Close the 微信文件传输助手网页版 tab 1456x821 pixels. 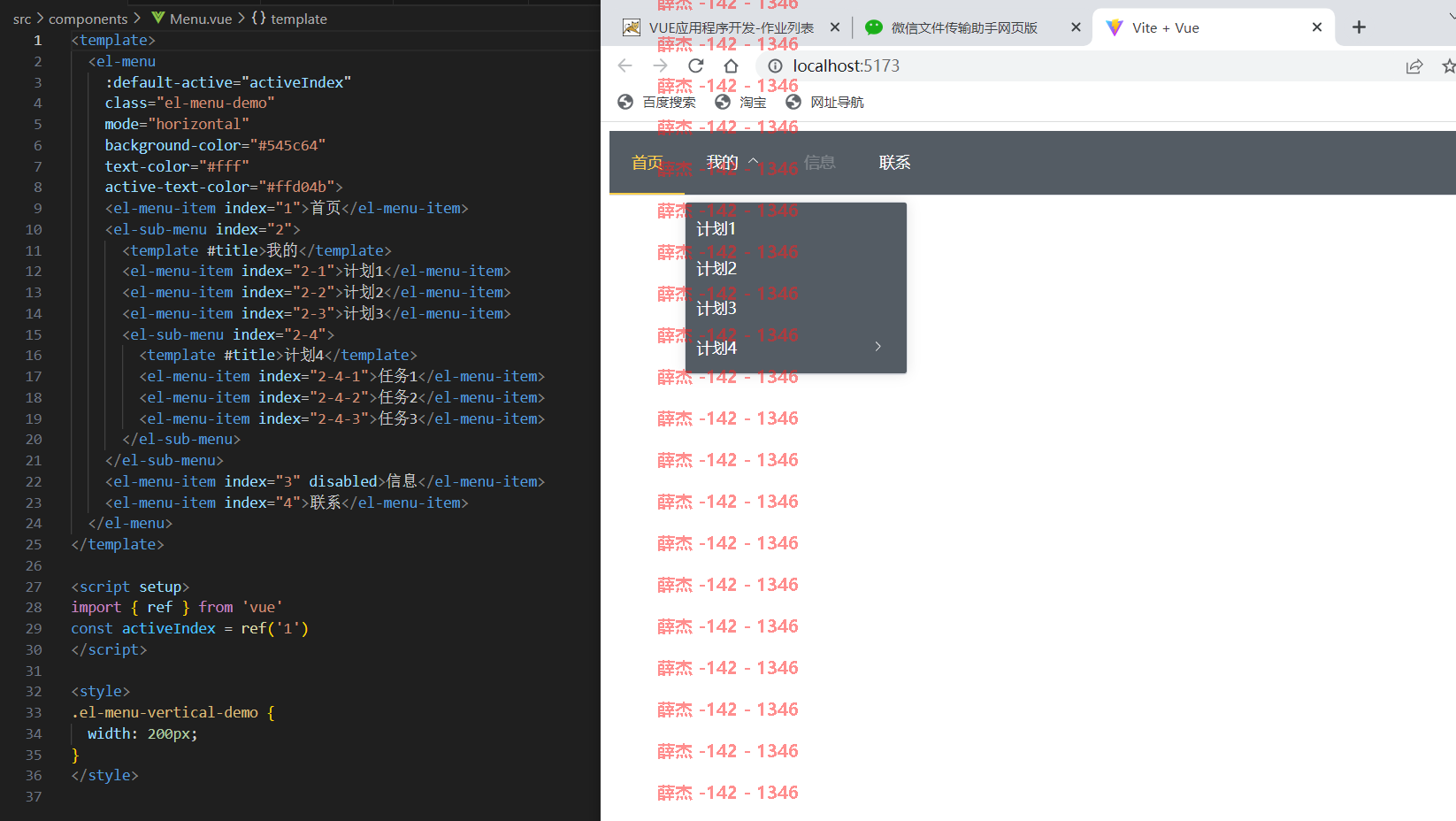pos(1076,27)
